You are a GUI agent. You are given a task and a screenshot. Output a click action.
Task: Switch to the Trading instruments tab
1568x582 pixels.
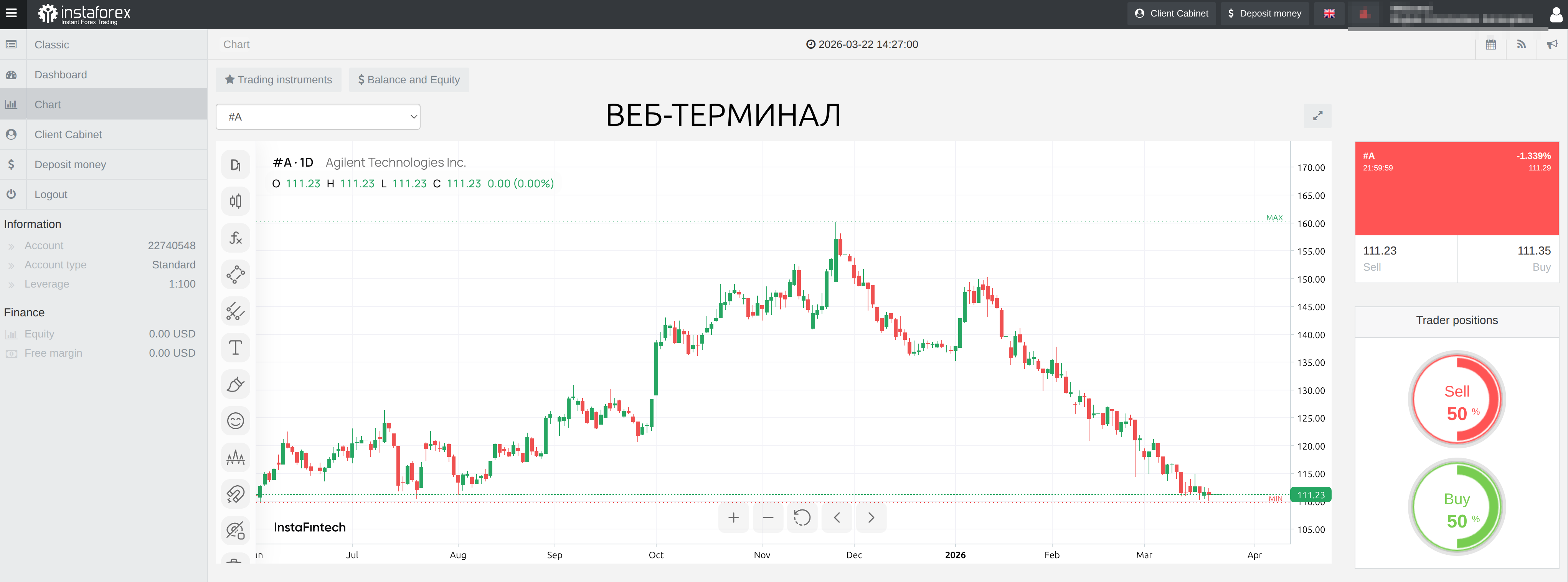[278, 80]
